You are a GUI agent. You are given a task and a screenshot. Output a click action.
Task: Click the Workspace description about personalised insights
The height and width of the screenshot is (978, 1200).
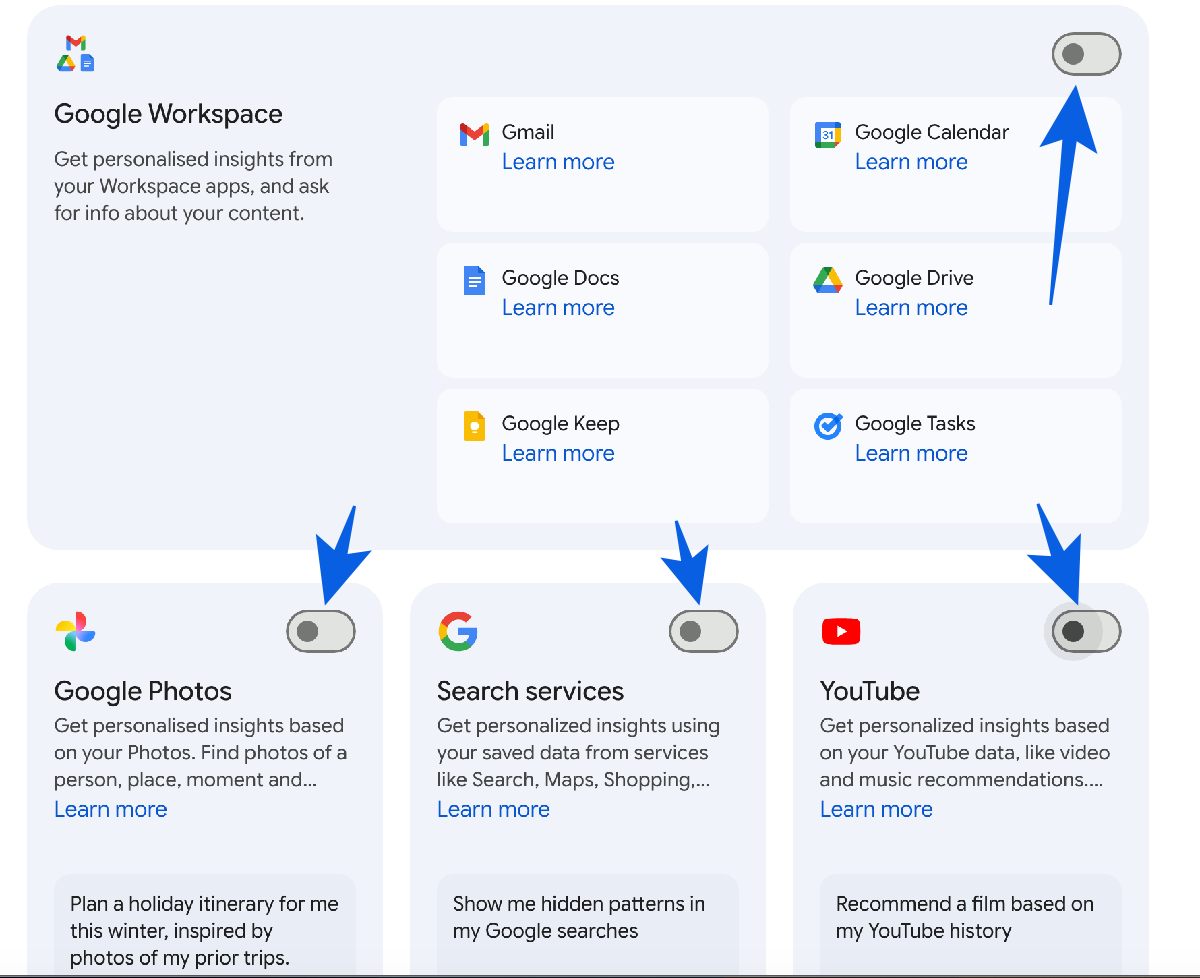tap(193, 186)
